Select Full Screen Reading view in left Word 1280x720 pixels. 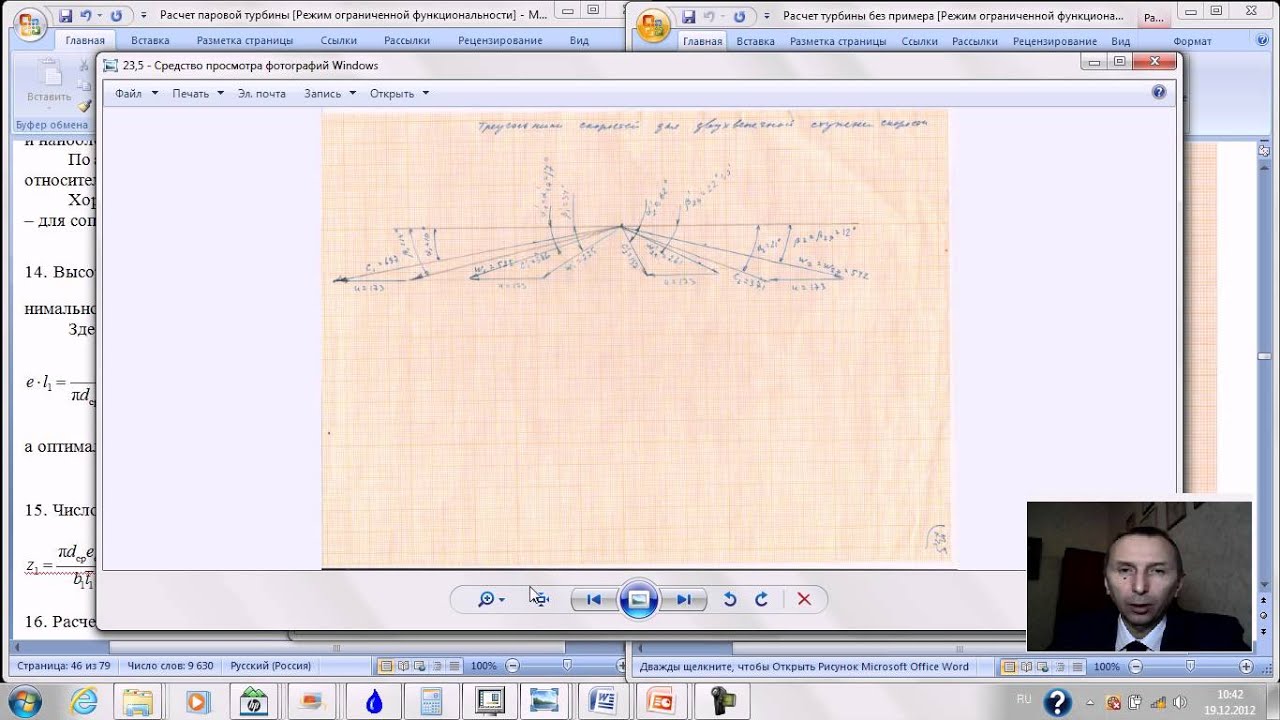(403, 666)
